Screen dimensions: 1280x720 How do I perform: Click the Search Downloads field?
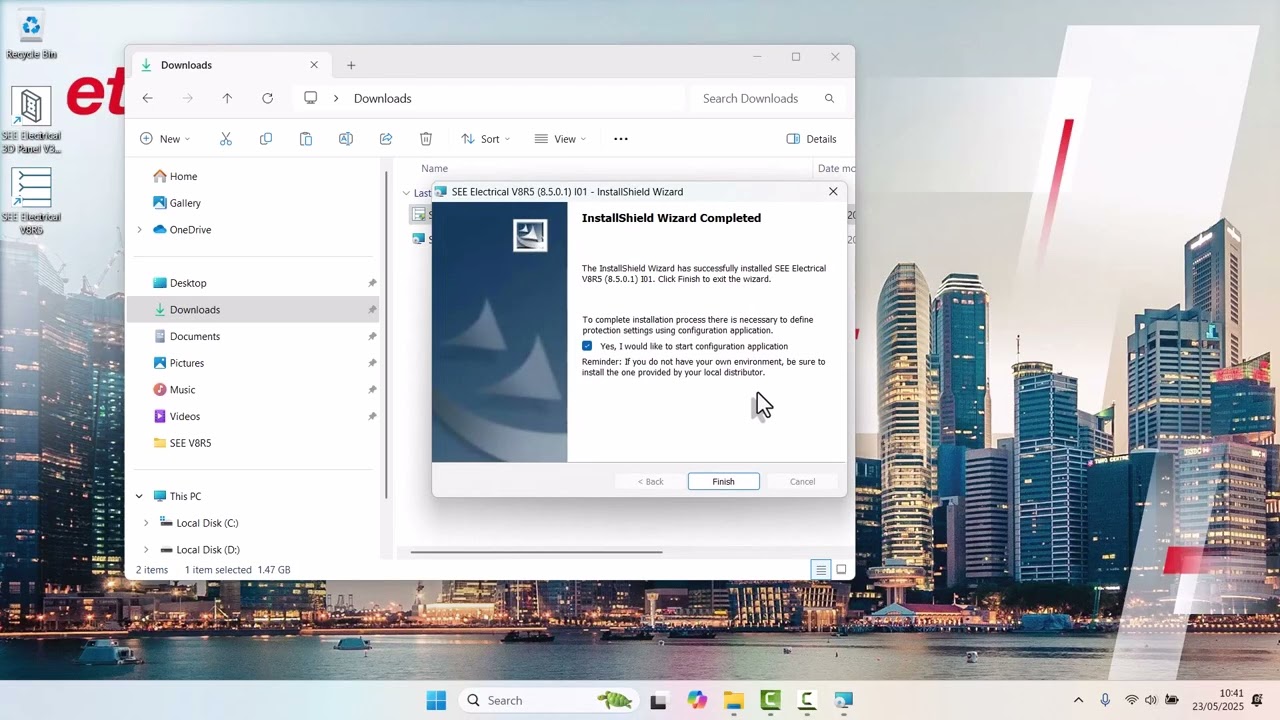point(767,98)
